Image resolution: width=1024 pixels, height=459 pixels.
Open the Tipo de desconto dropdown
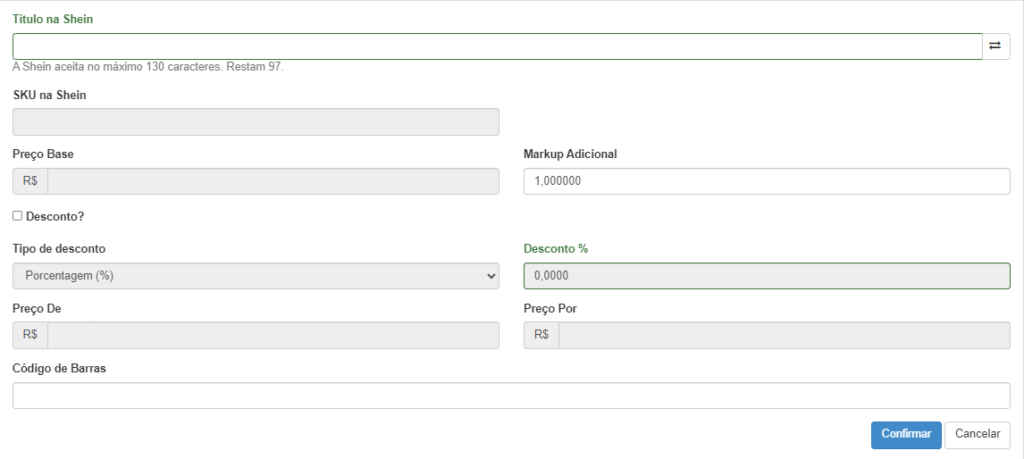pos(256,276)
